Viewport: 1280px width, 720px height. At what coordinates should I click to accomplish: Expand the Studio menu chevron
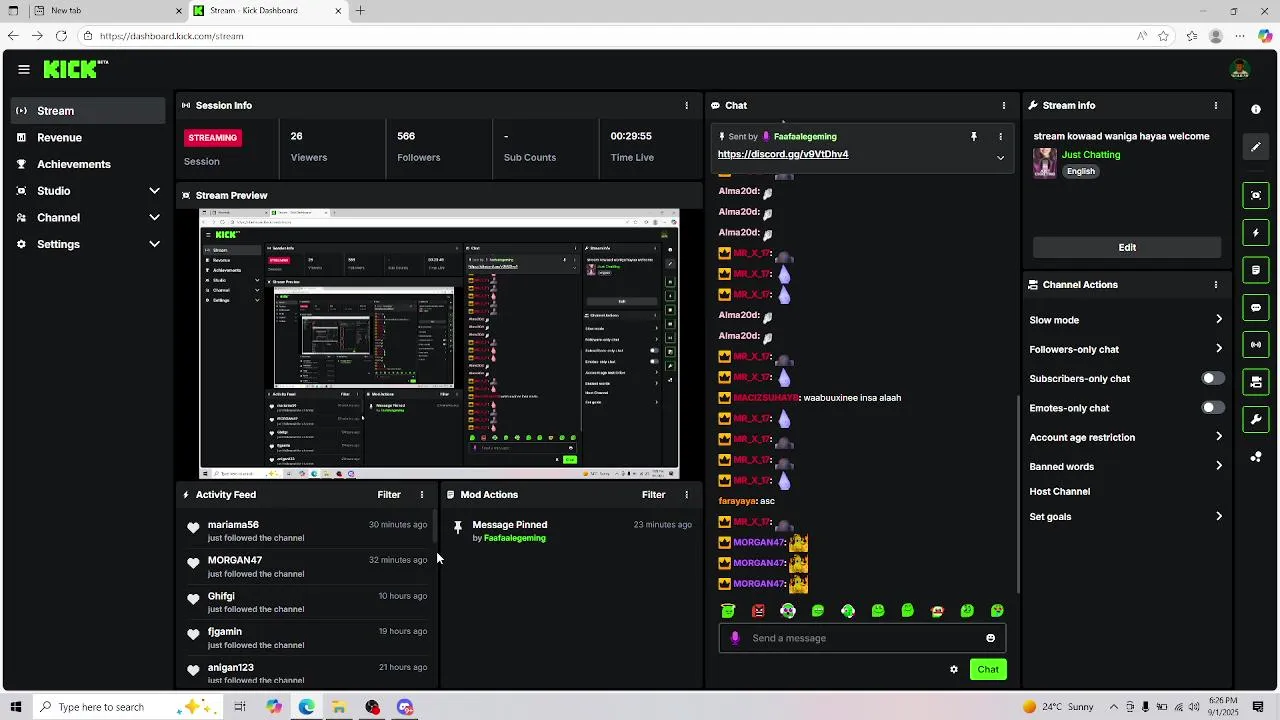coord(154,191)
